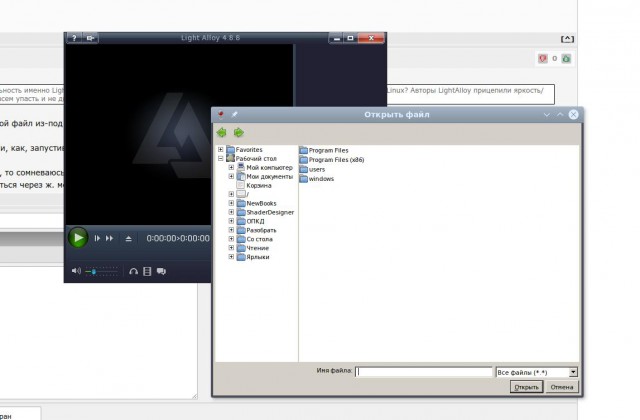Viewport: 640px width, 420px height.
Task: Adjust the Light Alloy volume slider
Action: click(101, 271)
